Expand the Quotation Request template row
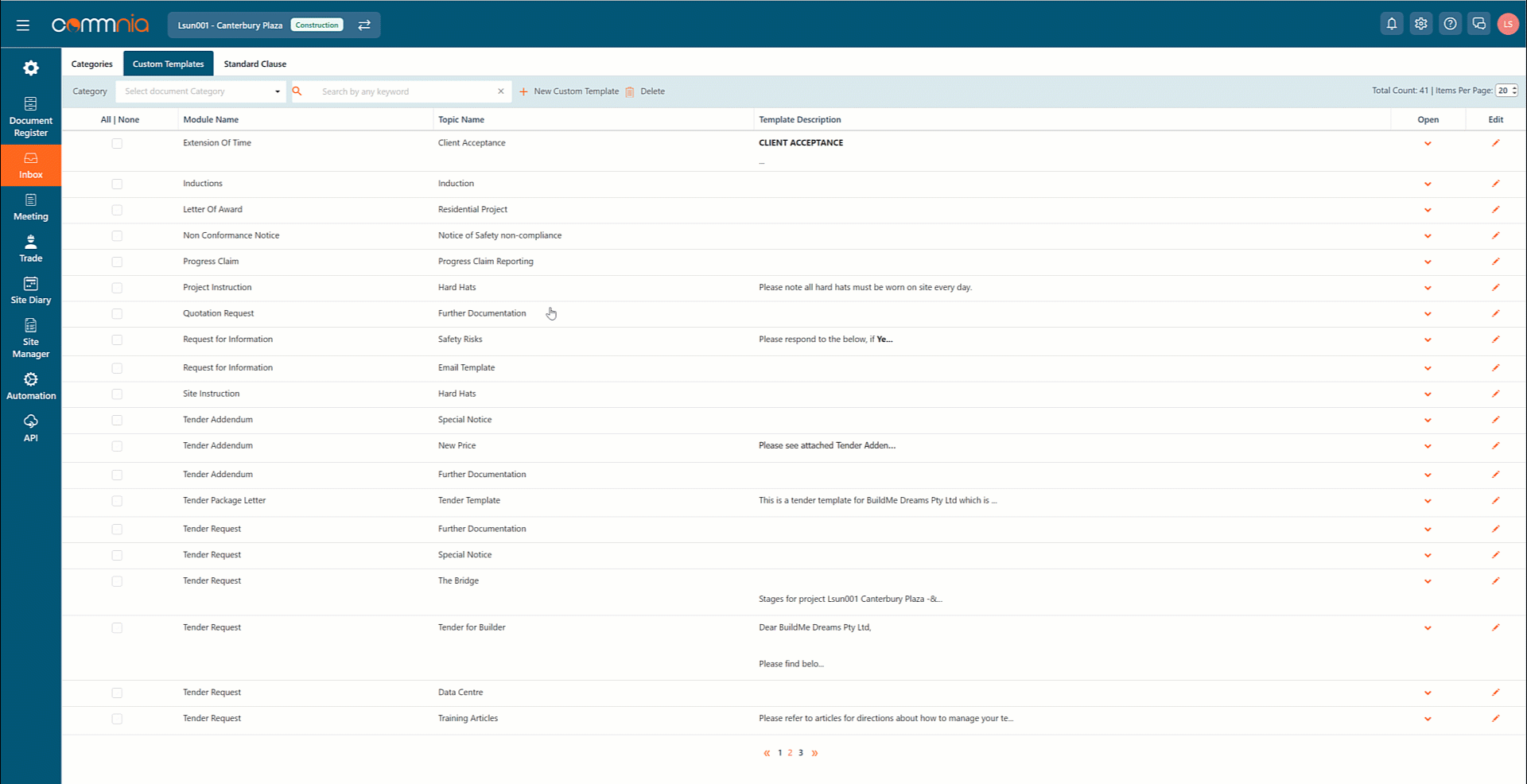The image size is (1527, 784). click(x=1428, y=314)
